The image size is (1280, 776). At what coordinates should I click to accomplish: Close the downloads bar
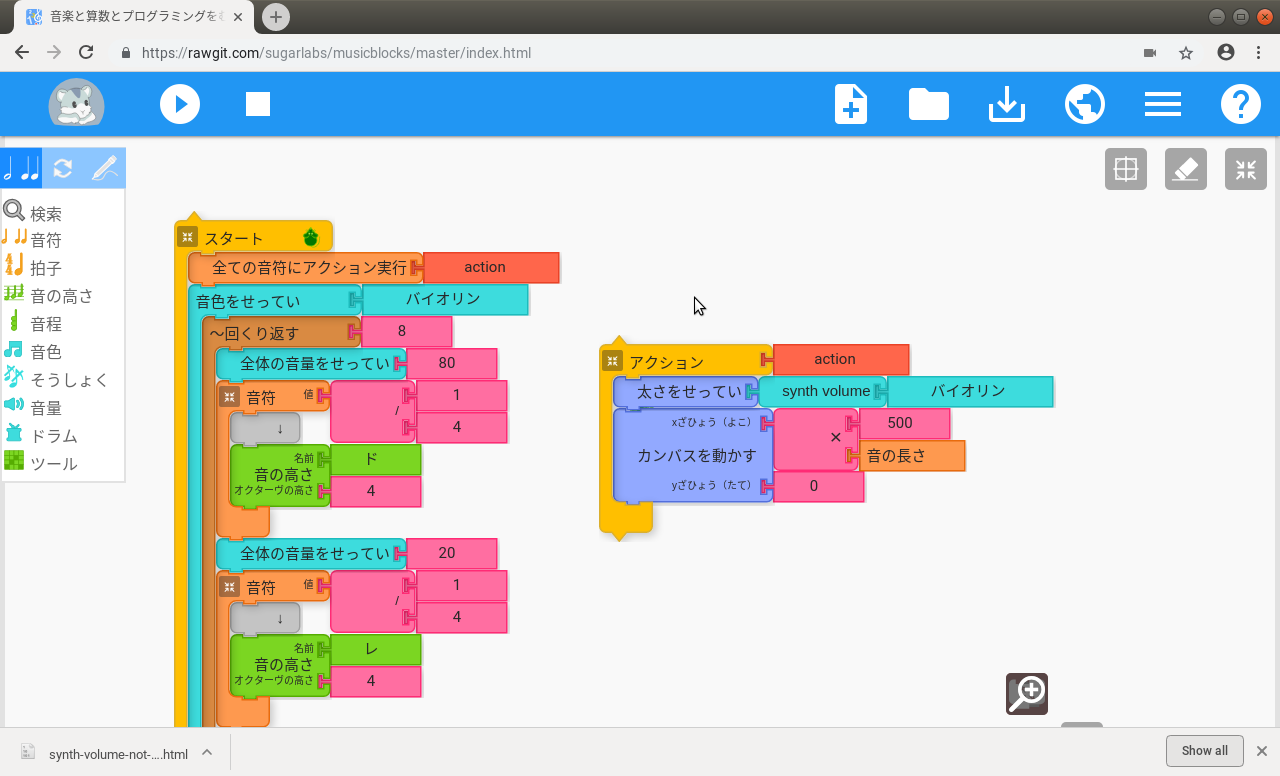tap(1262, 751)
